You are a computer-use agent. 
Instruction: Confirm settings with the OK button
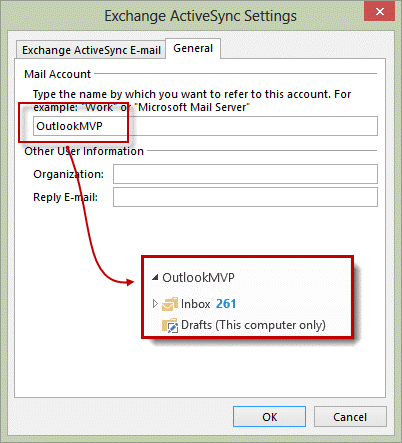[x=269, y=417]
